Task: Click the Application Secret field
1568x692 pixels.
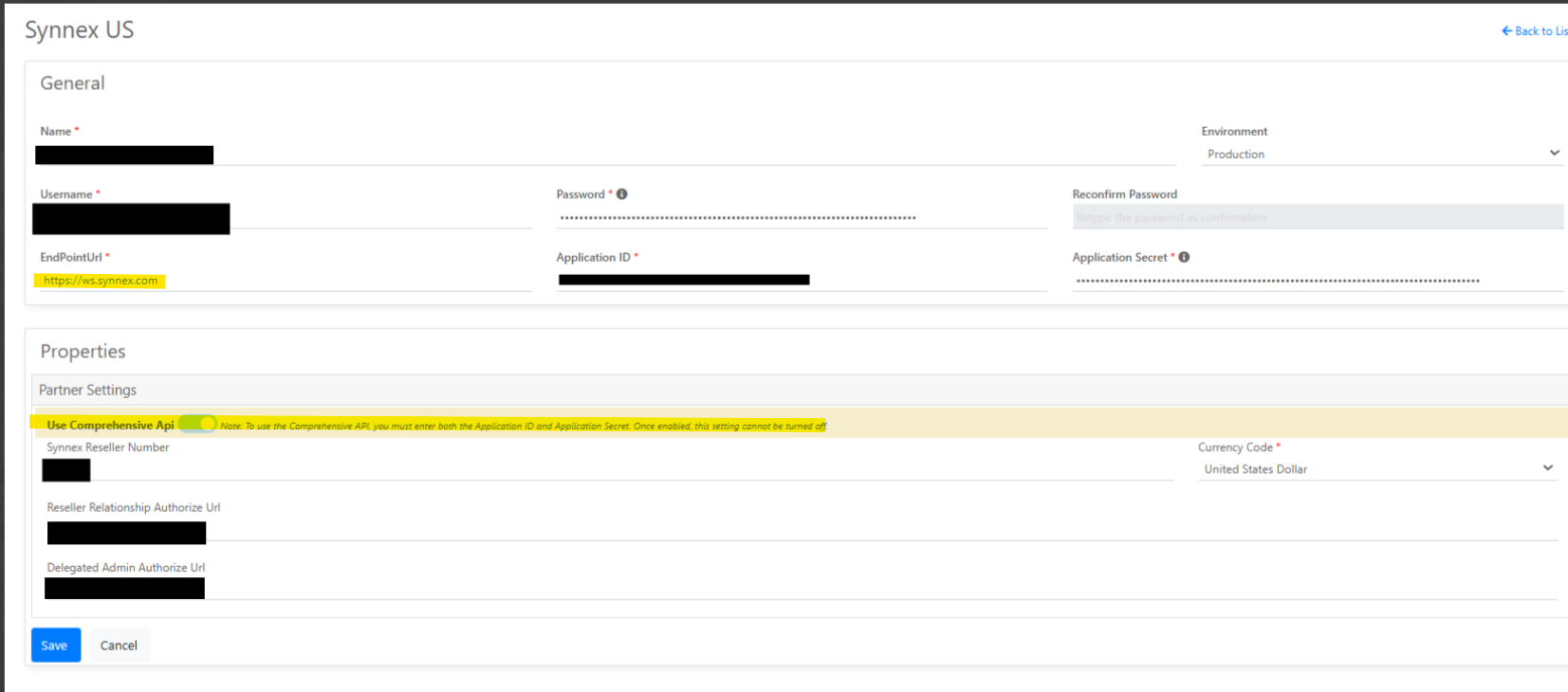Action: pyautogui.click(x=1318, y=281)
